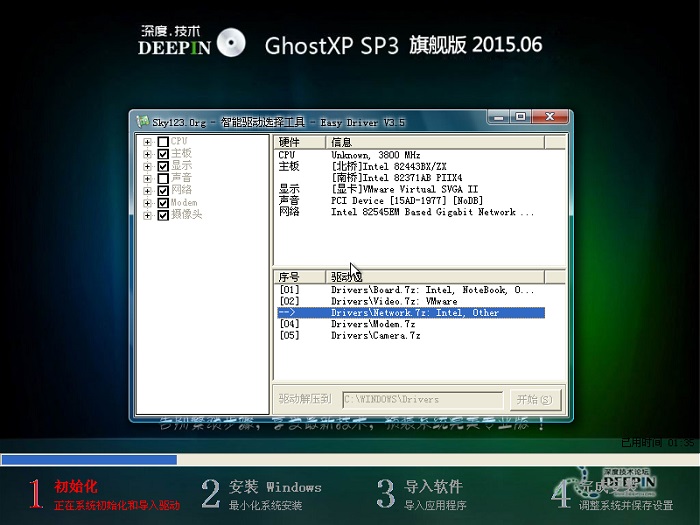The width and height of the screenshot is (700, 525).
Task: Select the 声音 tree label
Action: click(181, 178)
